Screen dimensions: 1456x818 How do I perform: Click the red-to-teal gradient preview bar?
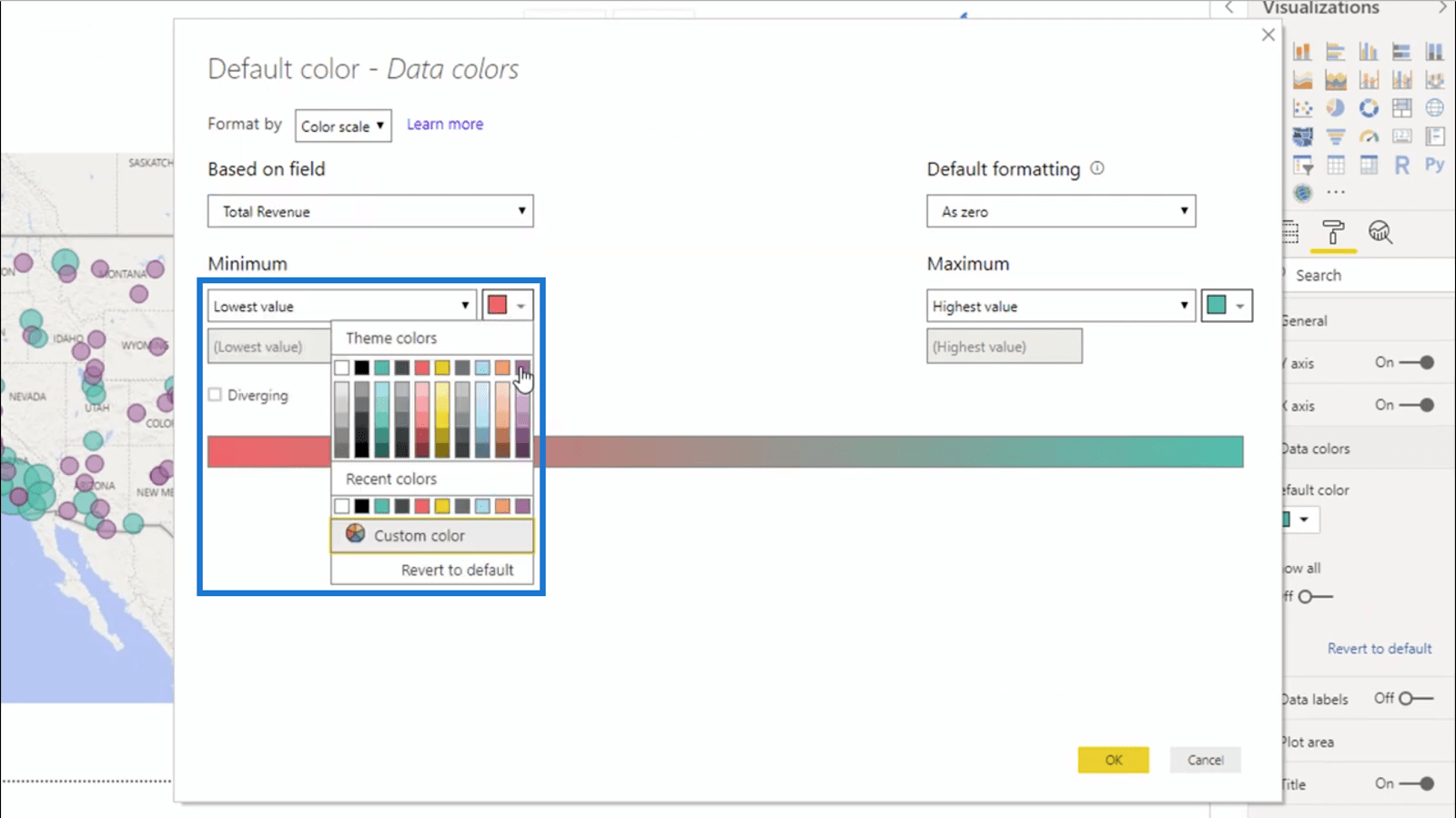coord(725,451)
